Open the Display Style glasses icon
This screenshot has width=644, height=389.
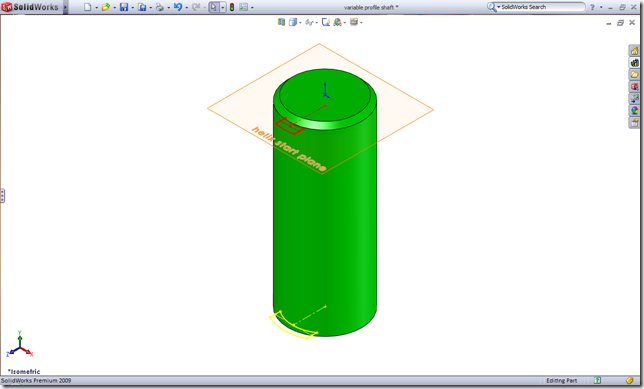pos(309,23)
